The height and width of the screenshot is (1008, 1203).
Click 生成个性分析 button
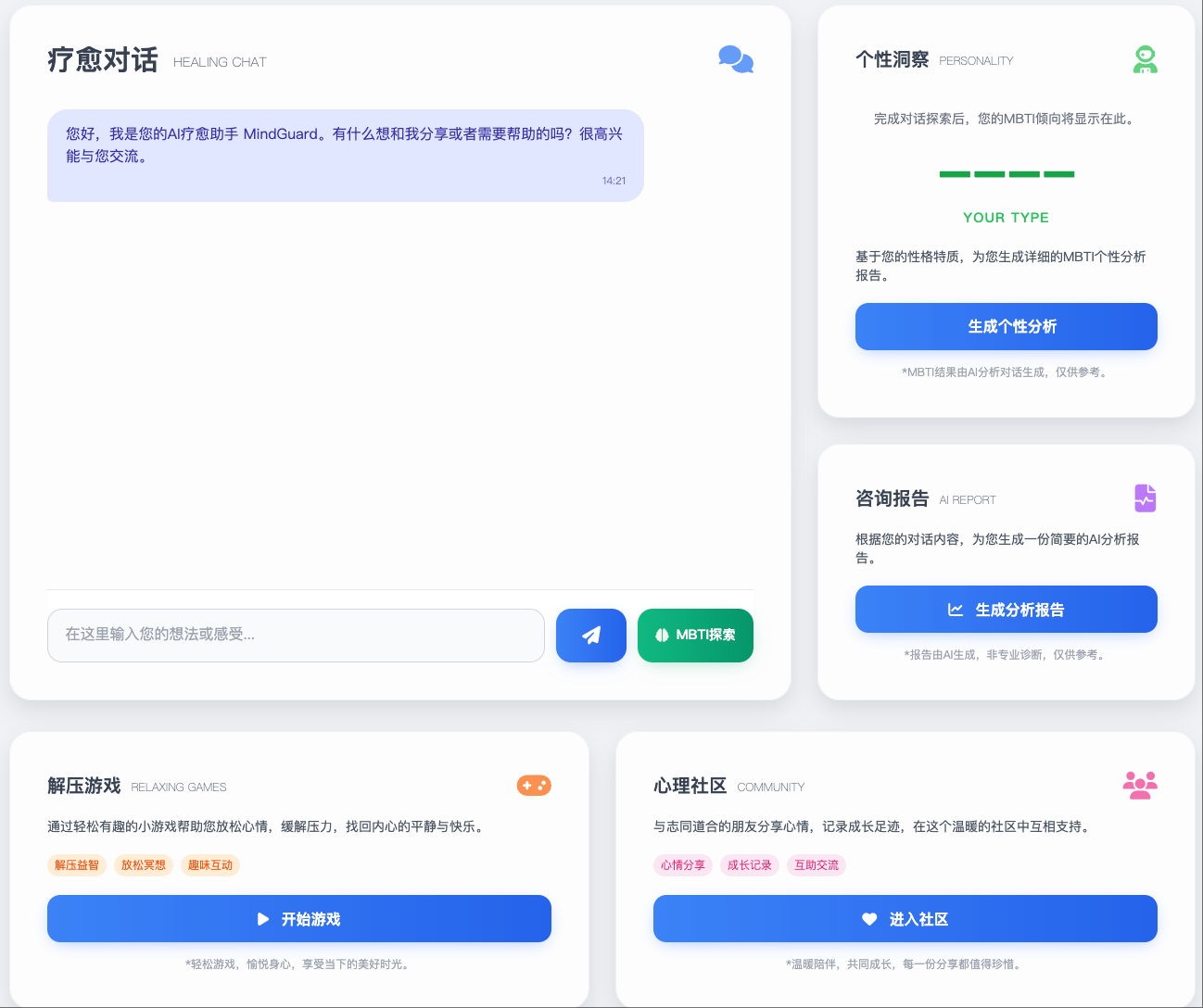(1007, 326)
